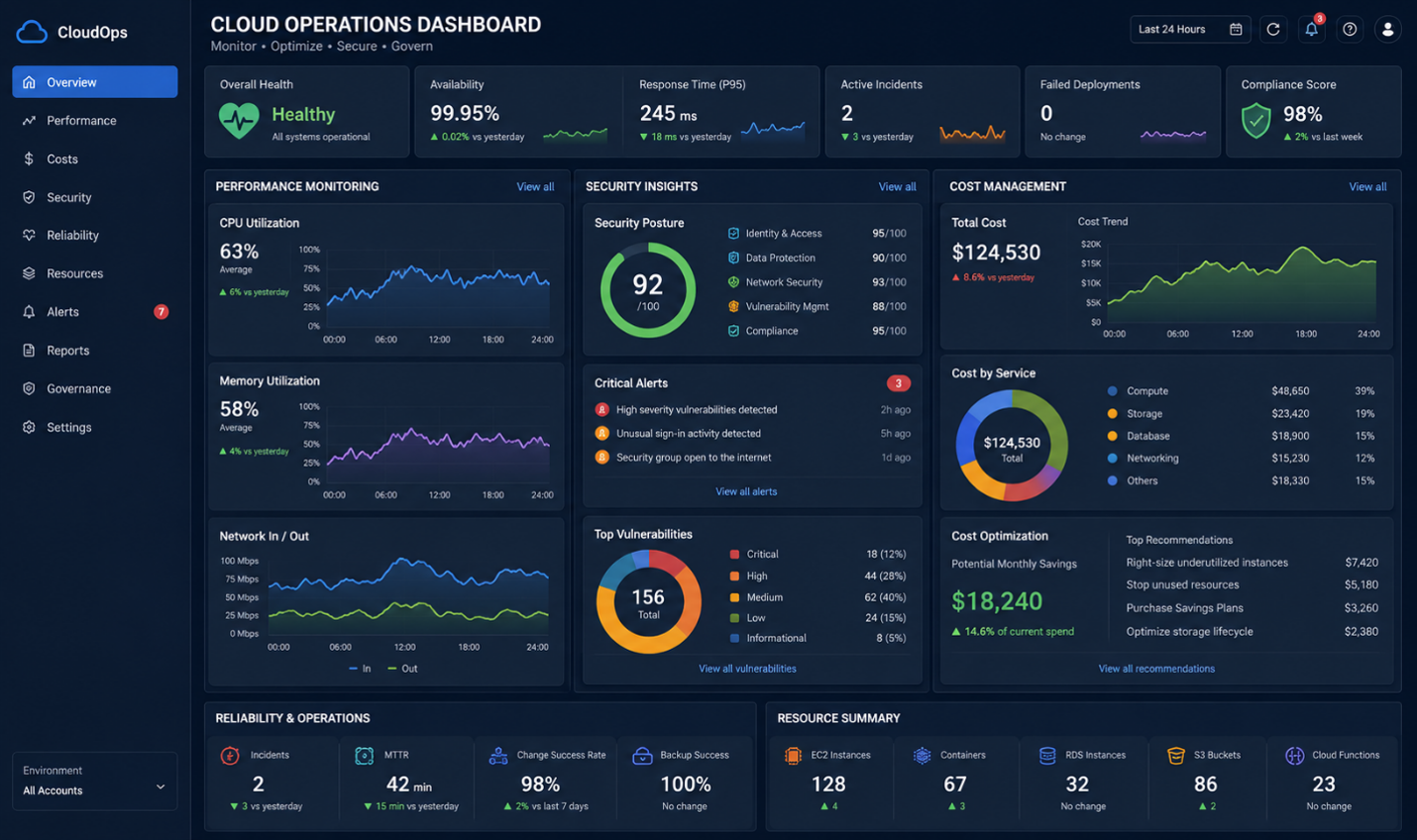Open the notifications bell icon

point(1311,30)
